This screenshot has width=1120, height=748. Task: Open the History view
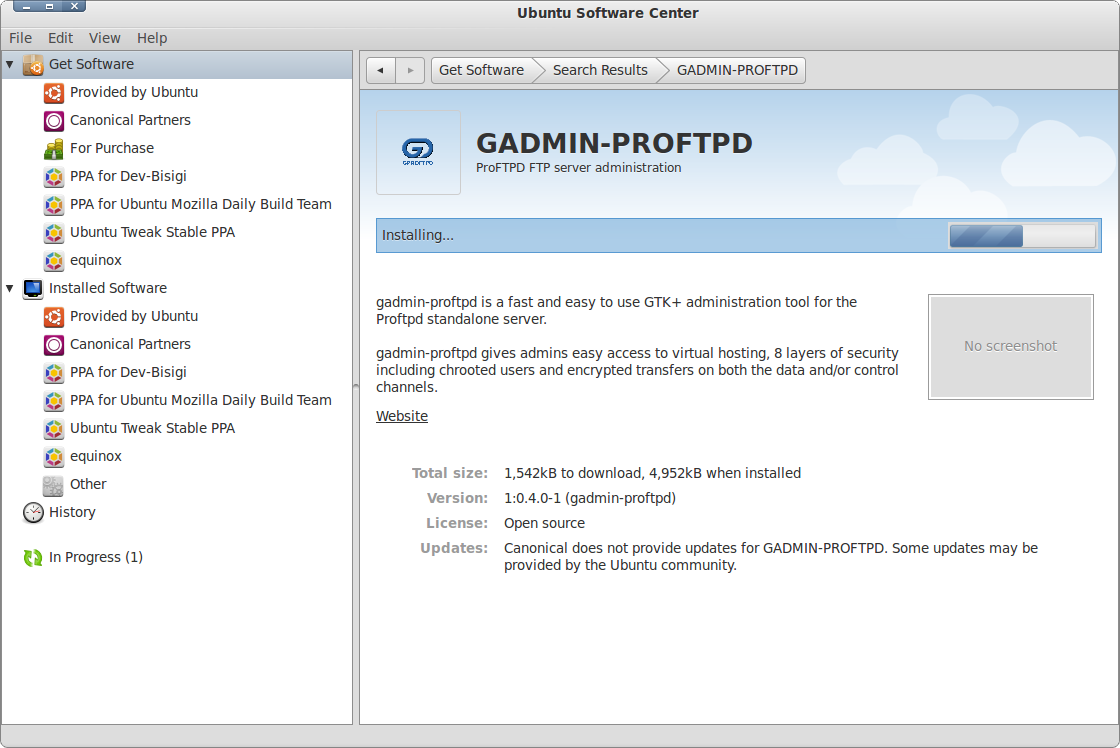72,512
